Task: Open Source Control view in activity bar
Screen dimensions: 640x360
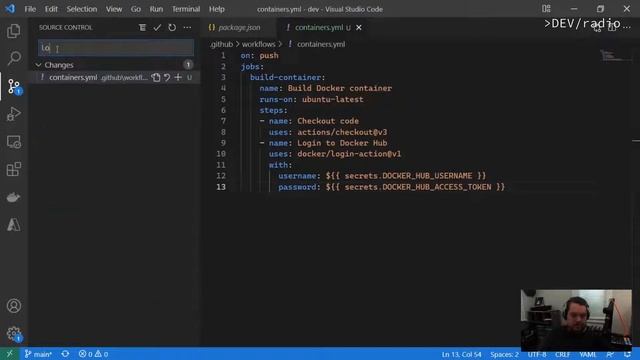Action: pos(13,87)
